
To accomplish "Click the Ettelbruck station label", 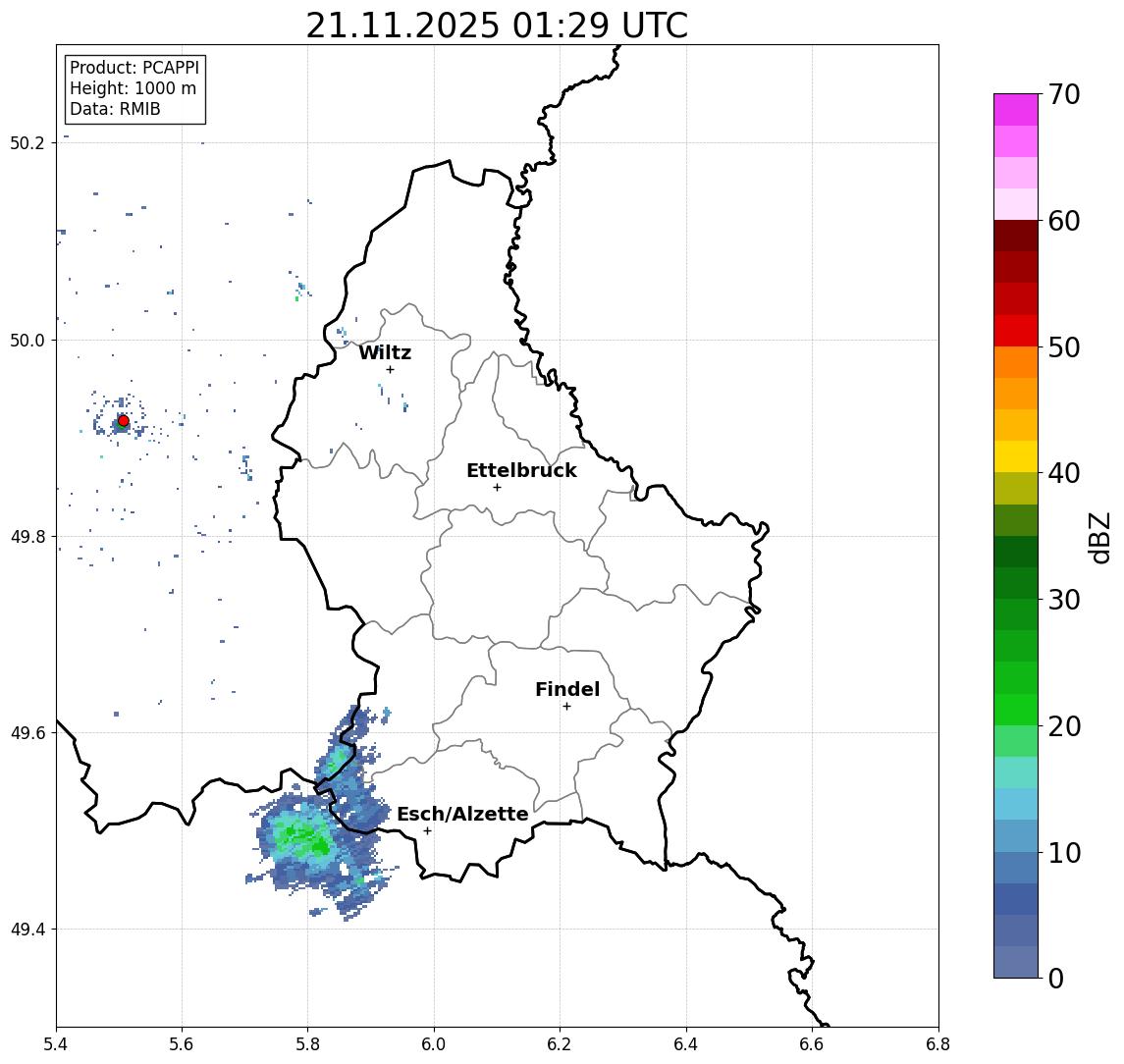I will pos(521,470).
